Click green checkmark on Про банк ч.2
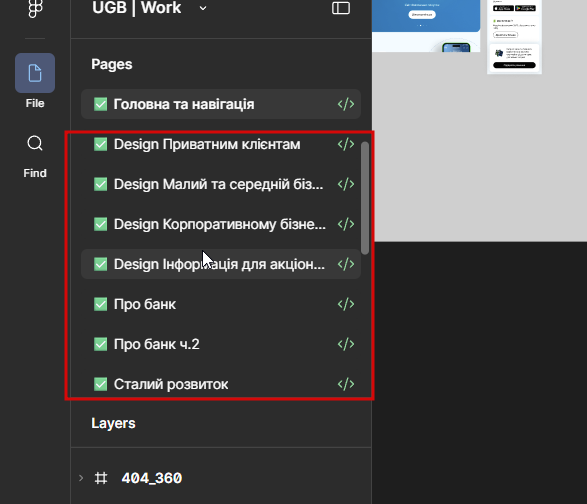Screen dimensions: 587x504 click(x=100, y=344)
